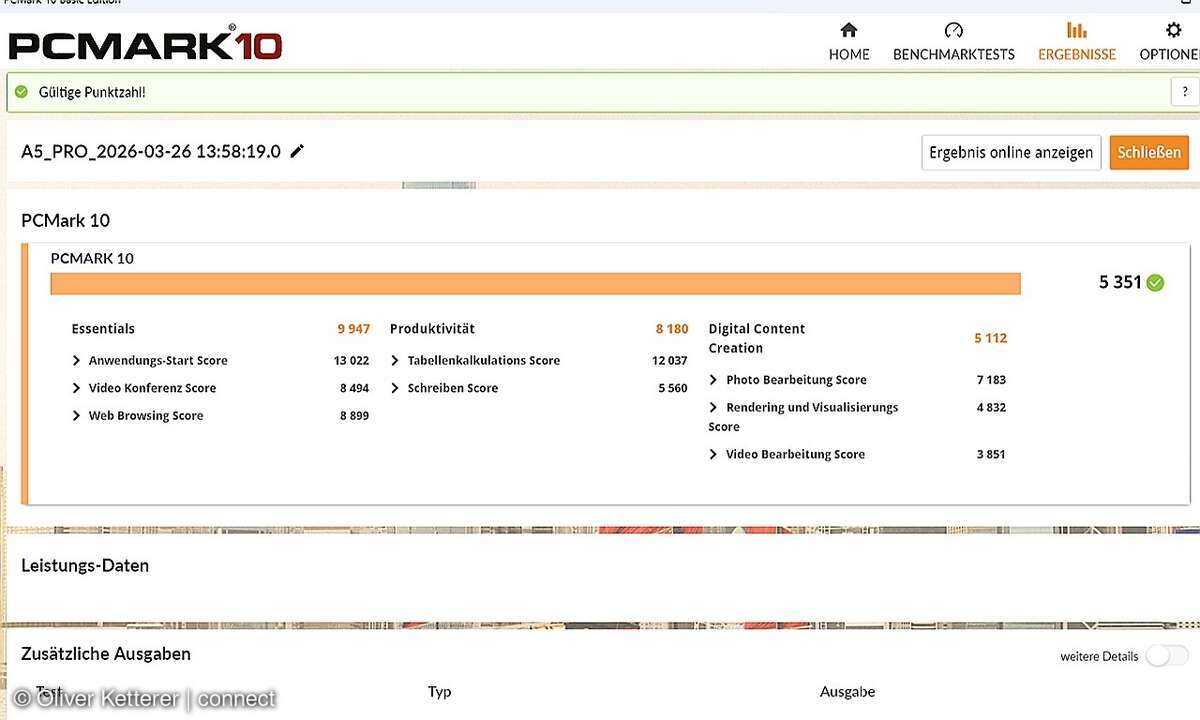Click Ergebnis online anzeigen button
Screen dimensions: 1200x720
coord(1010,153)
